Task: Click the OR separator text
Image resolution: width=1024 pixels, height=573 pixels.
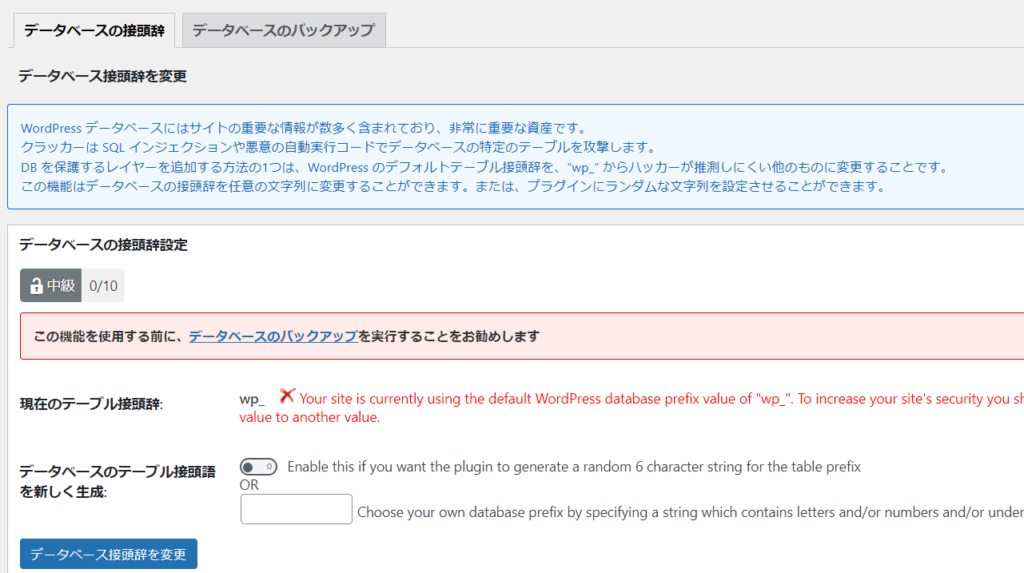Action: click(x=250, y=485)
